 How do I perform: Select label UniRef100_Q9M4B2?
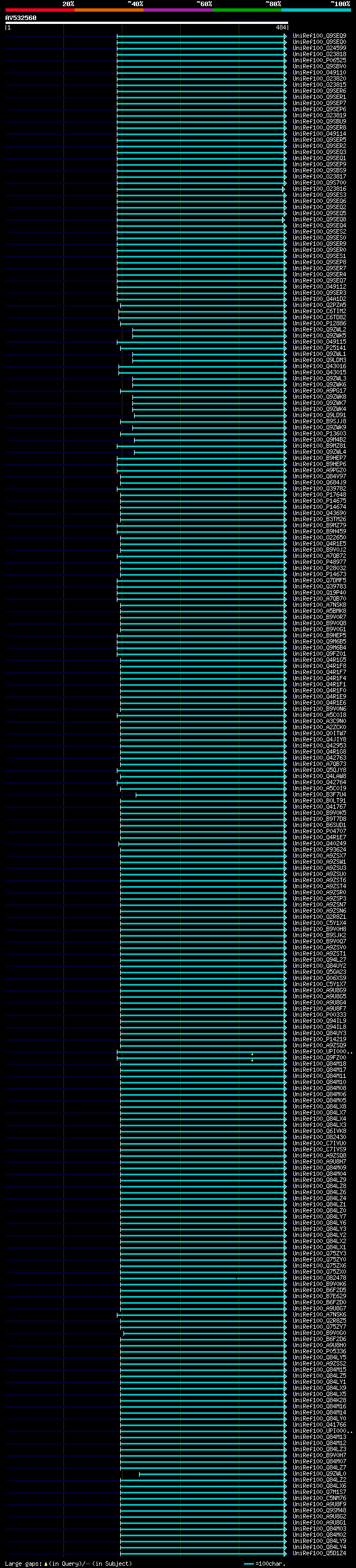pyautogui.click(x=319, y=440)
